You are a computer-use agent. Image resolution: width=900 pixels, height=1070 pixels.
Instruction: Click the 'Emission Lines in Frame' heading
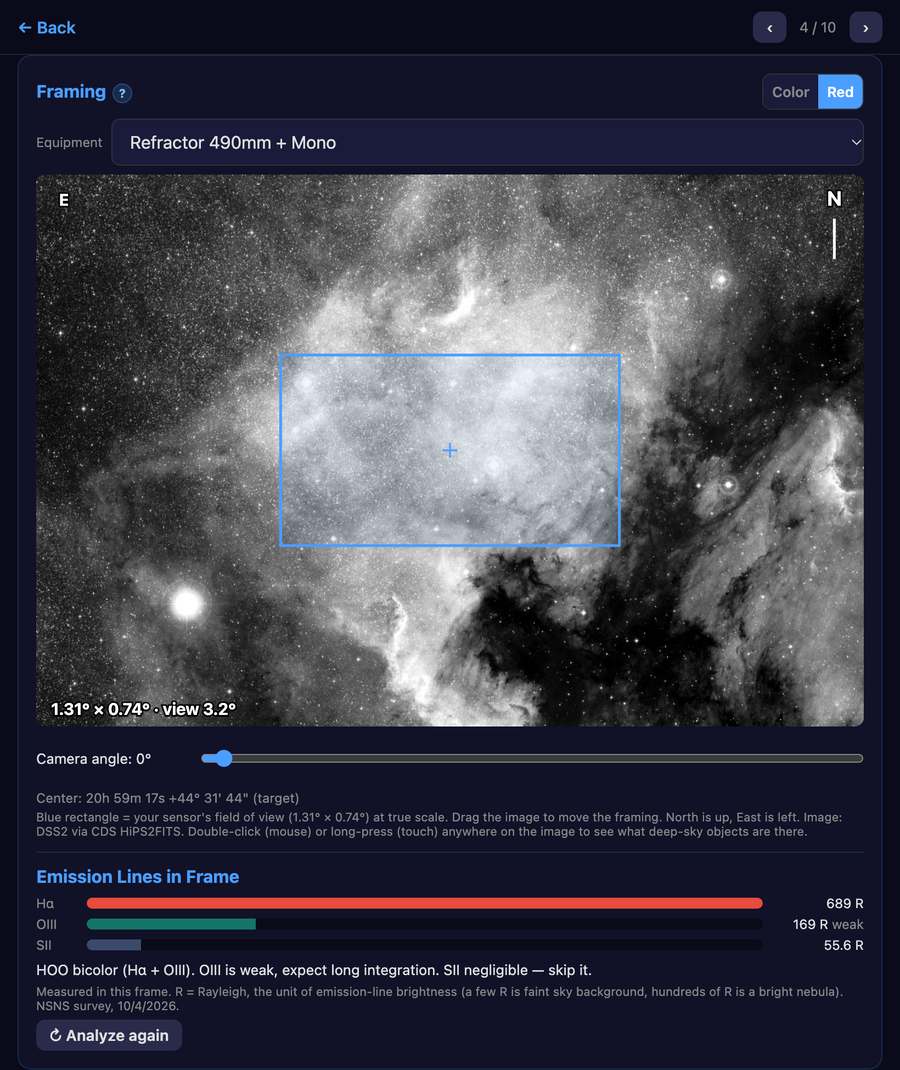point(137,877)
